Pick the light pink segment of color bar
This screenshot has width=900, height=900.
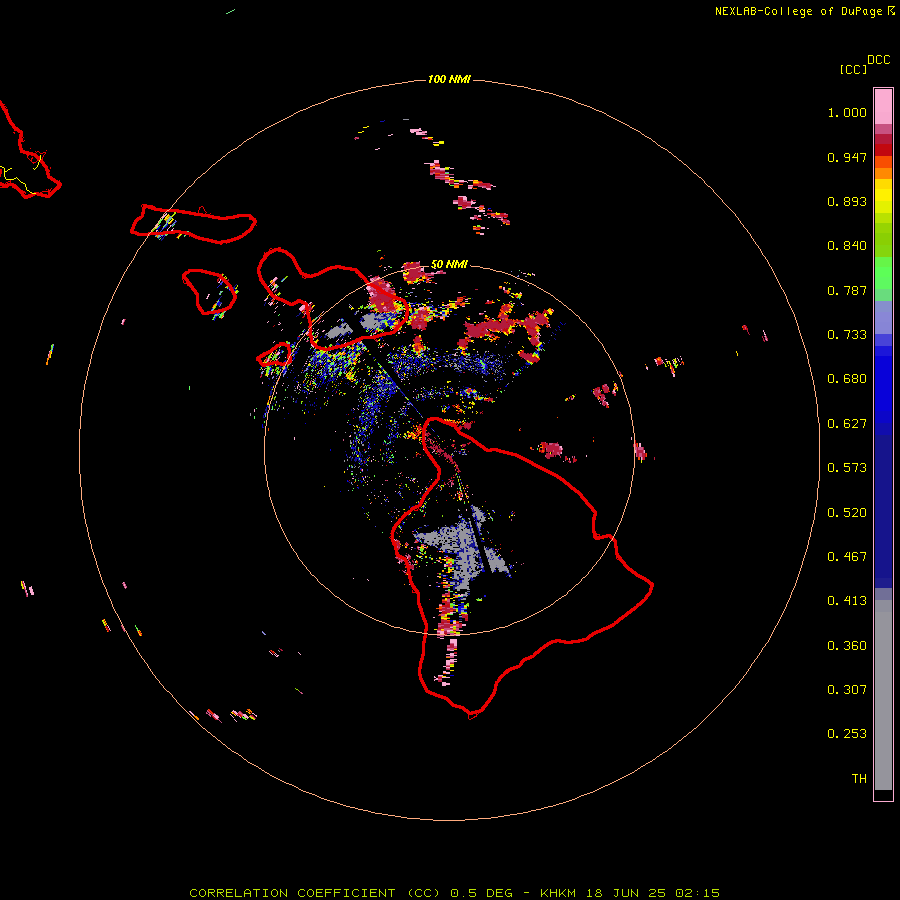[x=883, y=107]
